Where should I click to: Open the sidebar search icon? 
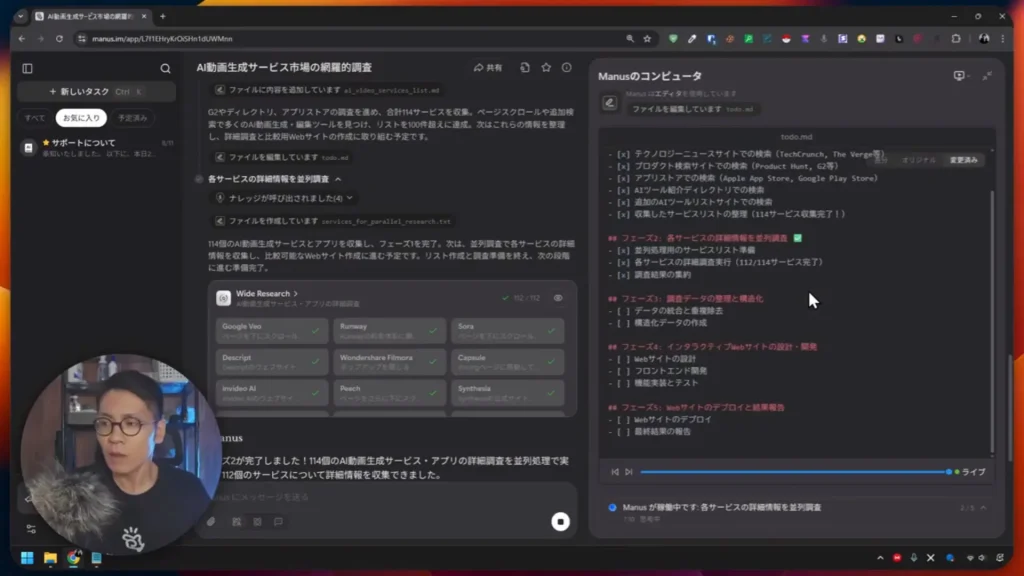[165, 69]
